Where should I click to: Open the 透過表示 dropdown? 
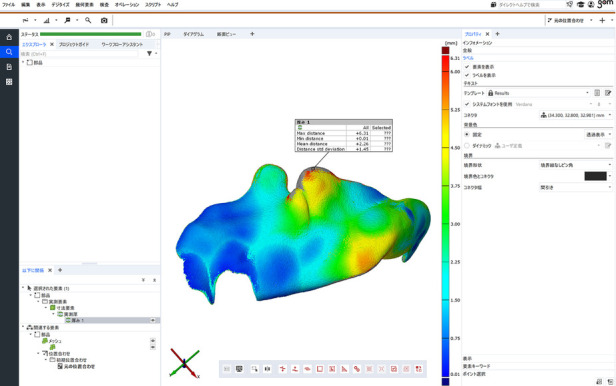click(x=599, y=135)
